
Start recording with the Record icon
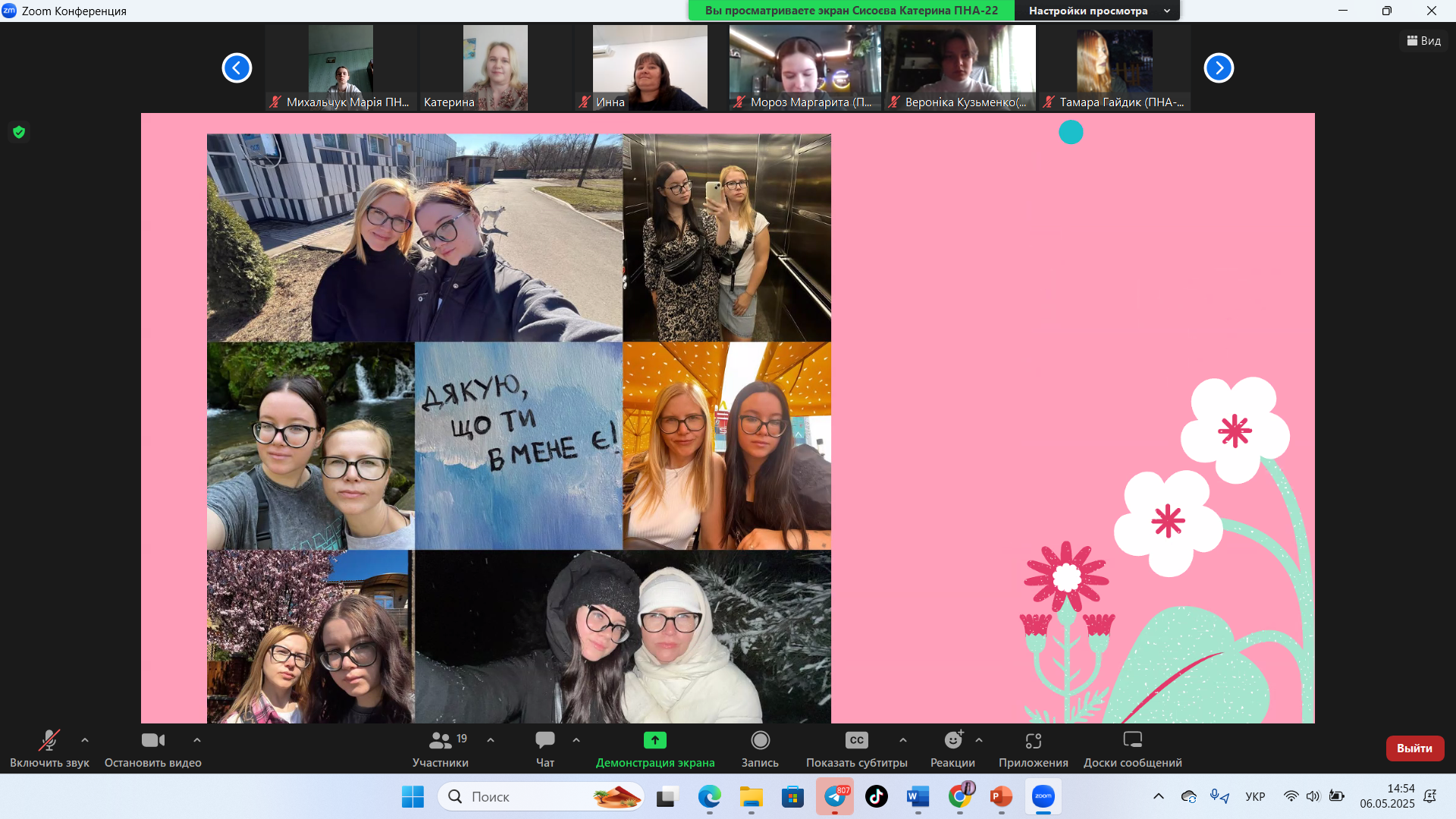pos(760,740)
